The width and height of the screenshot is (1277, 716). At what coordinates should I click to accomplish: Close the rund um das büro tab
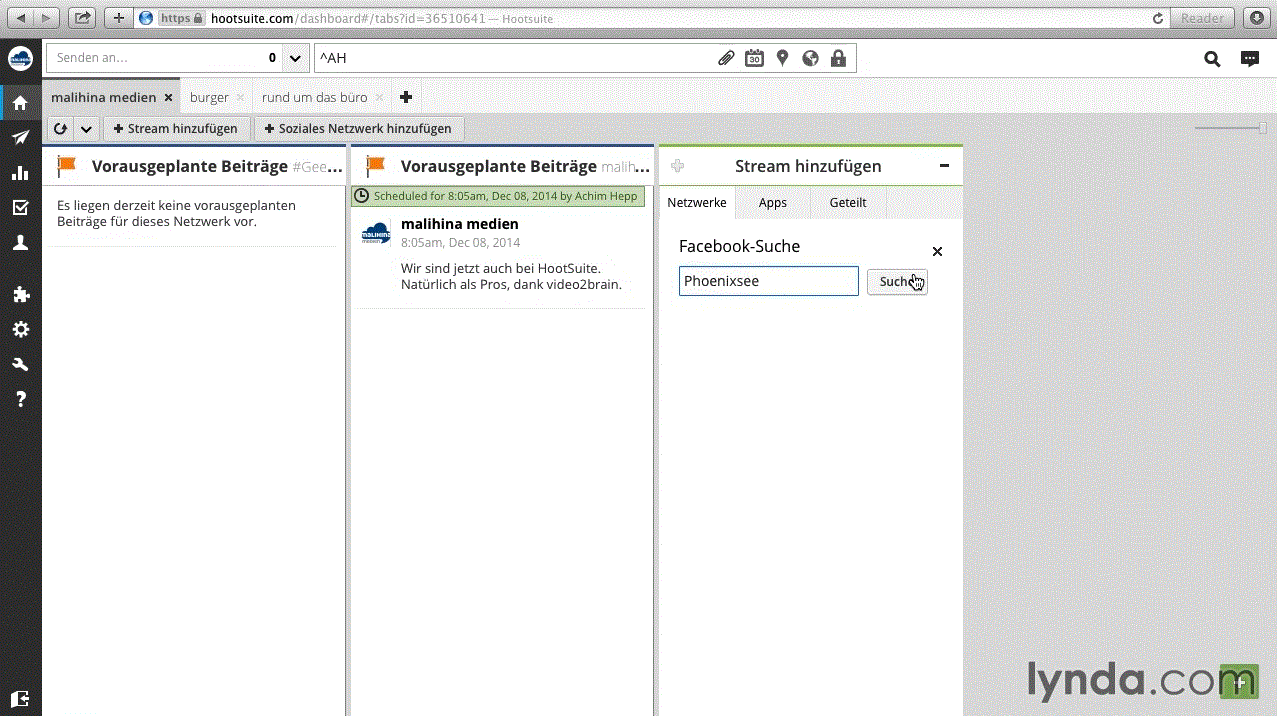pyautogui.click(x=379, y=98)
